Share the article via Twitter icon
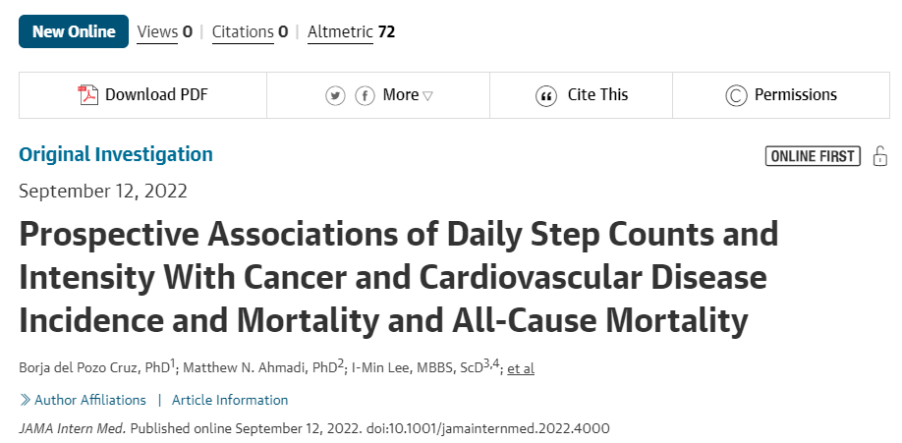This screenshot has height=443, width=902. [x=335, y=96]
